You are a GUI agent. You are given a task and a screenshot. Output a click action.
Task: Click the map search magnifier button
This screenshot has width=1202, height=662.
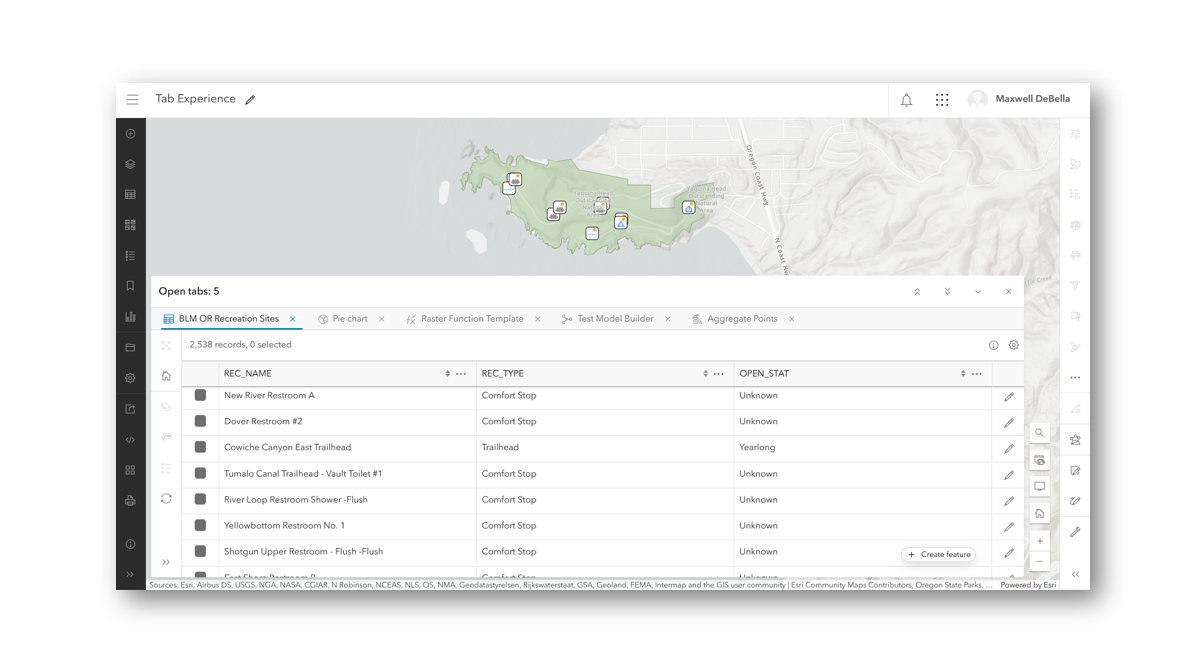coord(1040,433)
